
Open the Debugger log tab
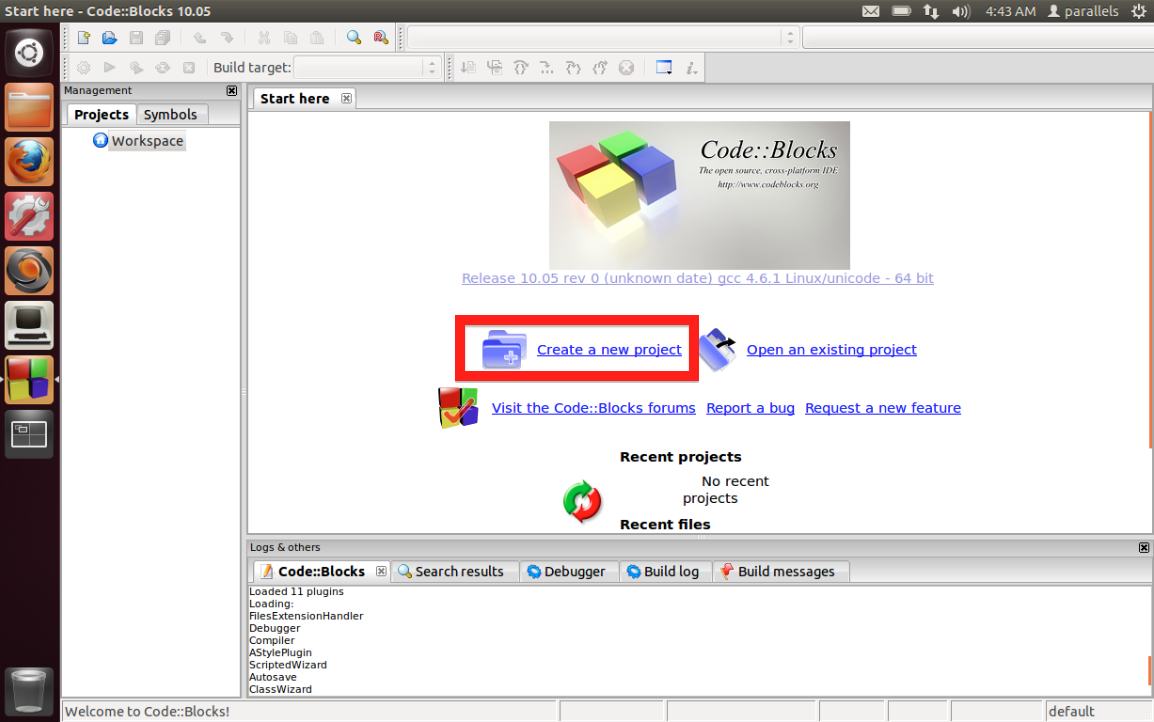tap(567, 571)
